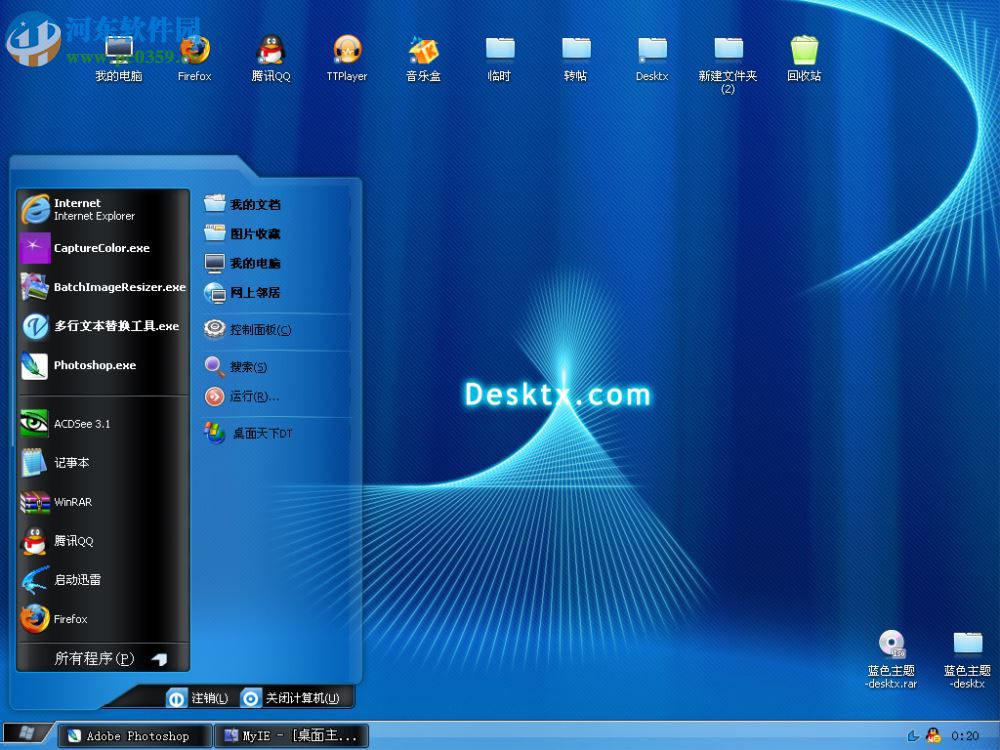The height and width of the screenshot is (750, 1000).
Task: Switch to the MyIE window in the taskbar
Action: pos(290,736)
